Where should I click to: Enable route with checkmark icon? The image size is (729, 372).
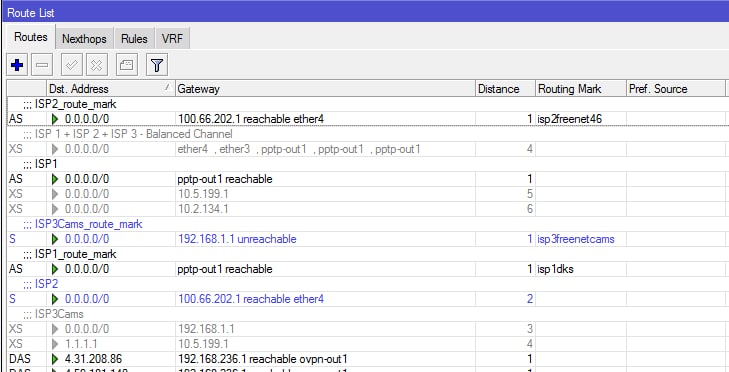(72, 65)
